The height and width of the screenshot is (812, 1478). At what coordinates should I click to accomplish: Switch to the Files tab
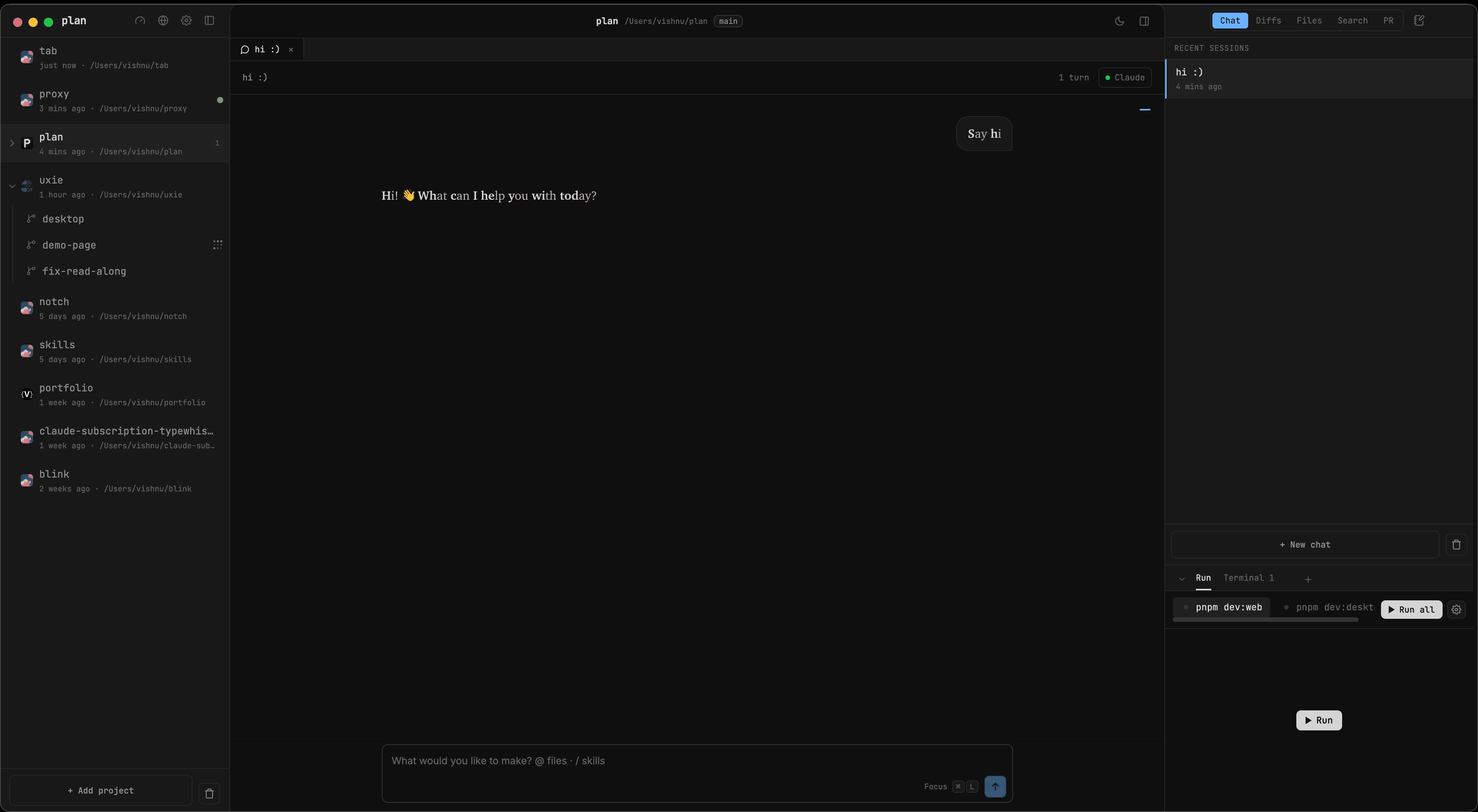coord(1309,21)
